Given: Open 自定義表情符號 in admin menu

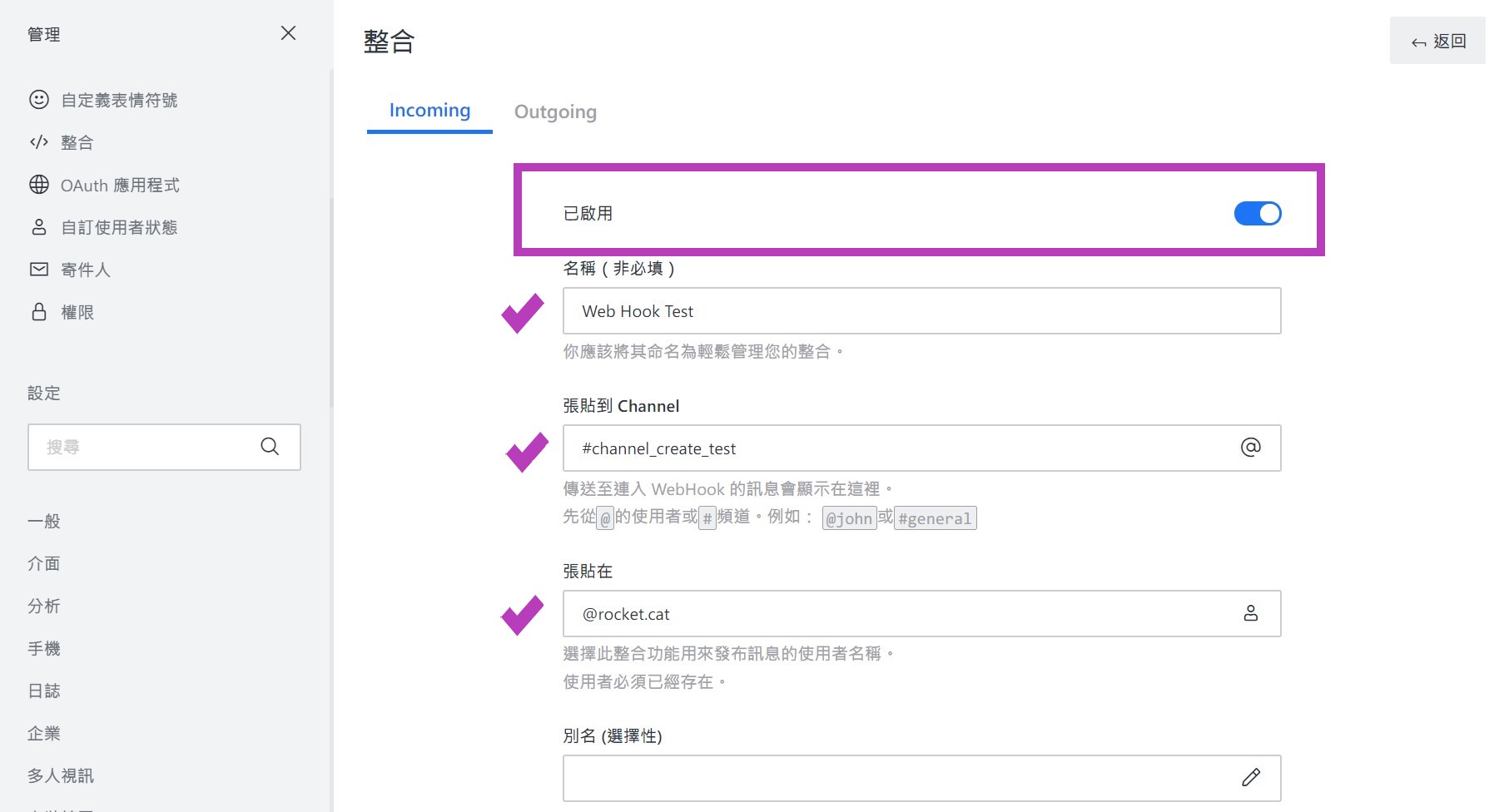Looking at the screenshot, I should (x=119, y=101).
